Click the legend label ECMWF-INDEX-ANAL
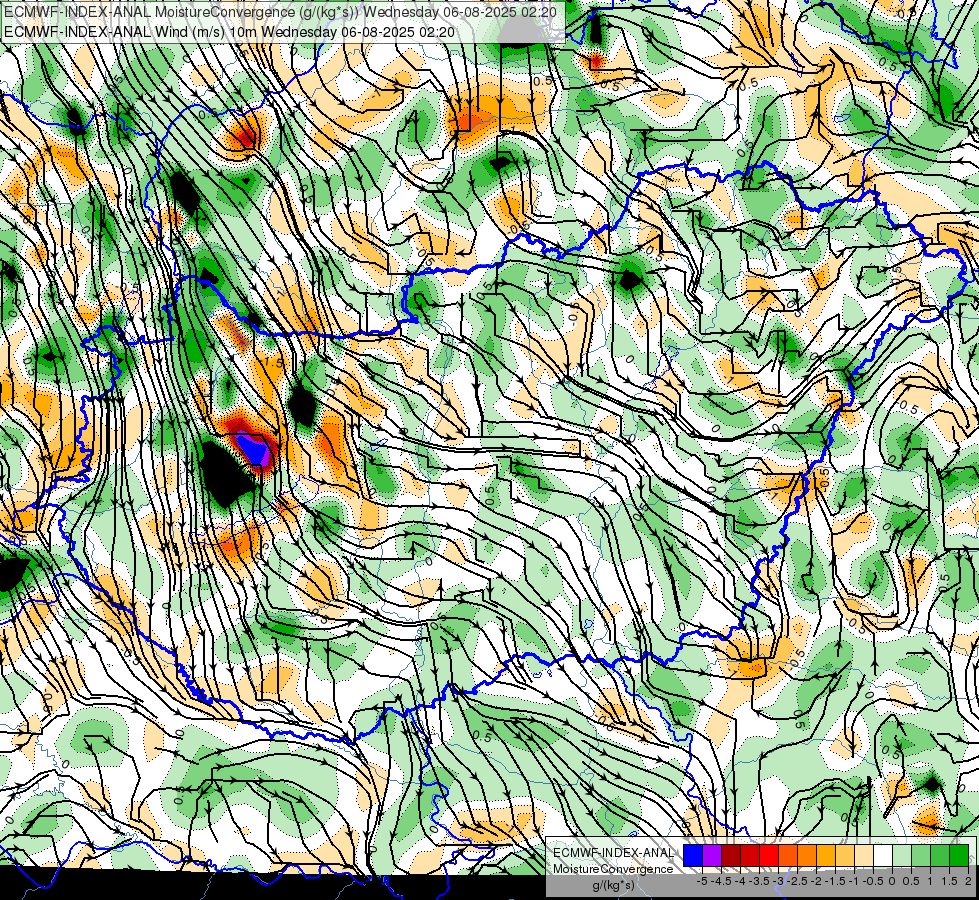Screen dimensions: 979x900 (x=613, y=853)
